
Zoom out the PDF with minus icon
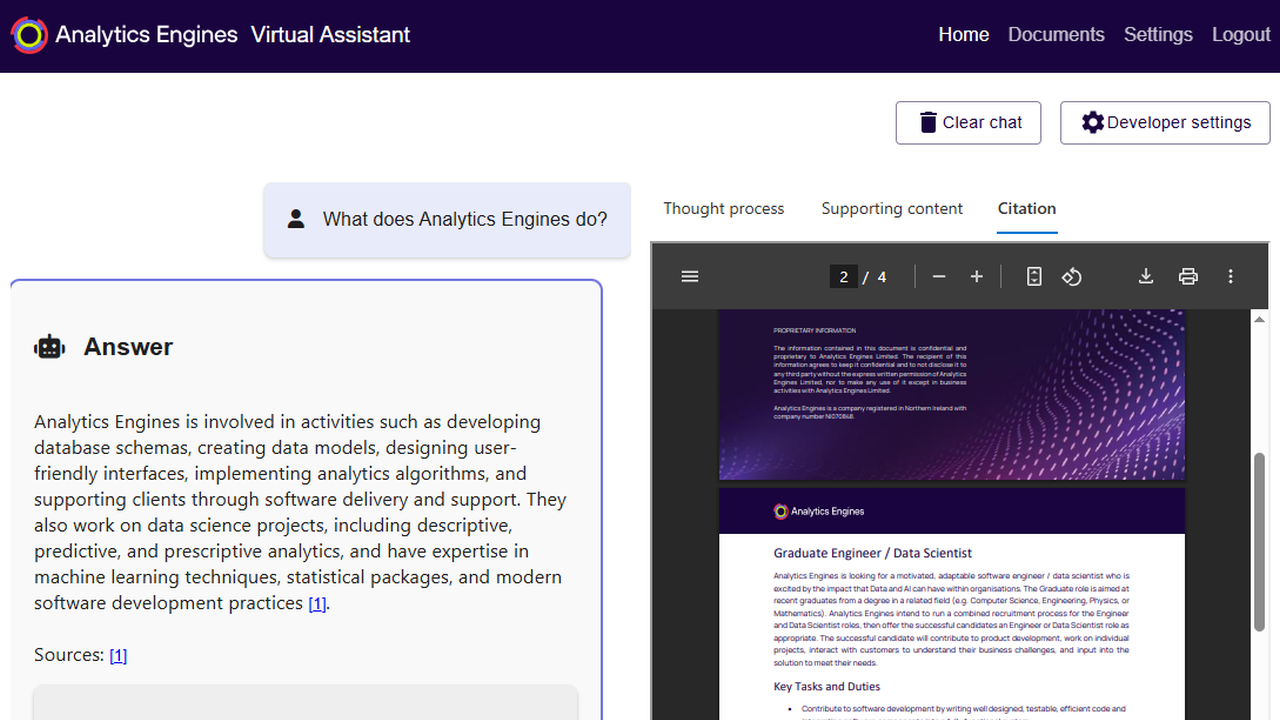tap(939, 277)
